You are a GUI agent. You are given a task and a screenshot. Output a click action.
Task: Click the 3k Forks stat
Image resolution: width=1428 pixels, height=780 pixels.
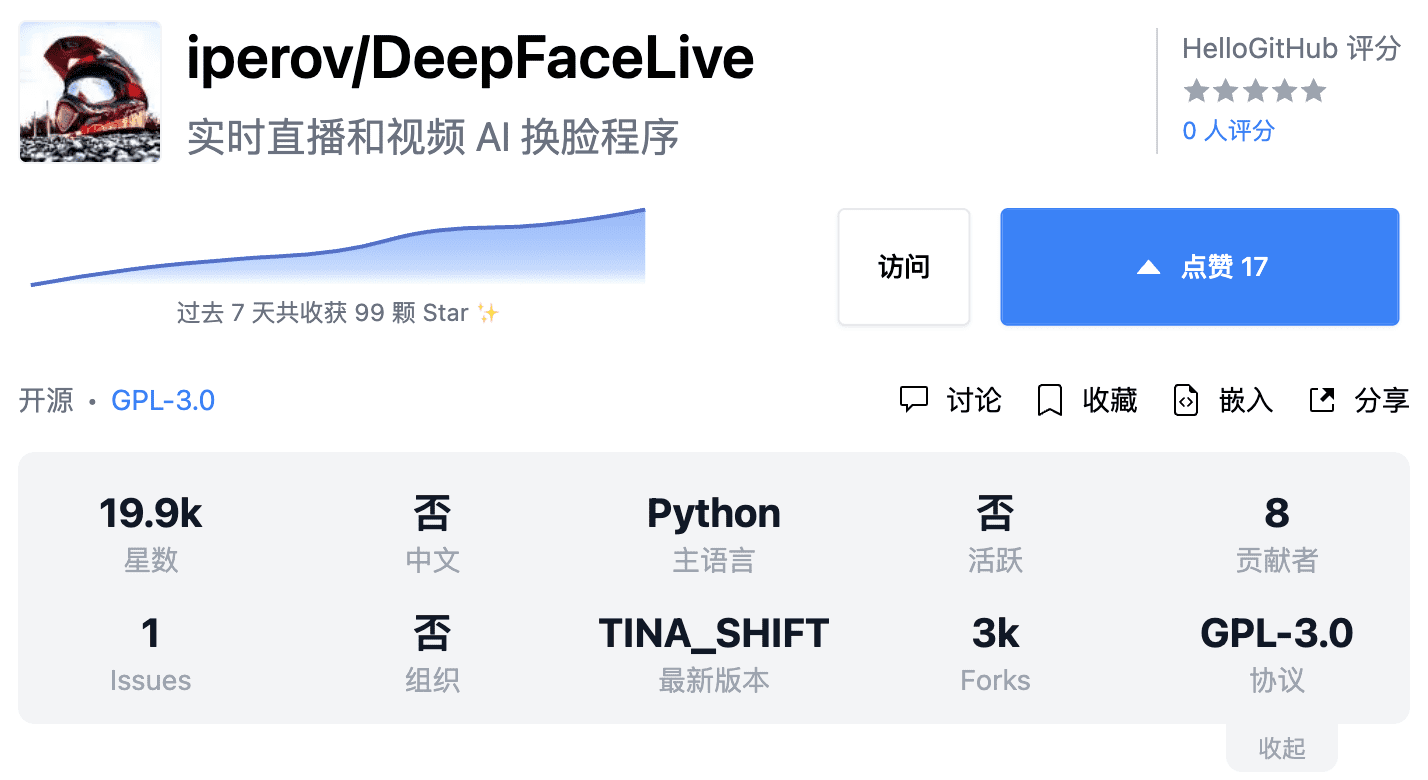click(995, 633)
